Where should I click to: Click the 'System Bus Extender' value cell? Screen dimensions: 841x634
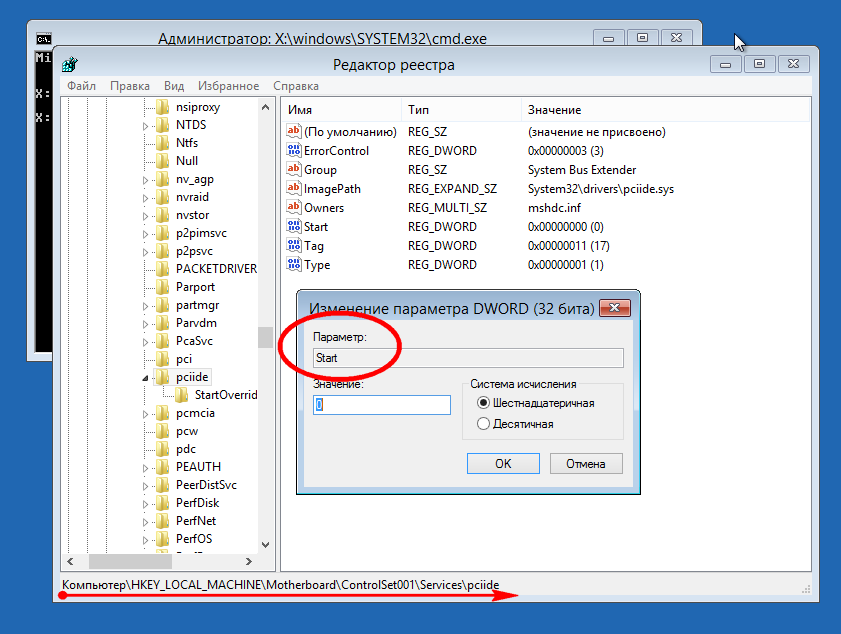[x=582, y=169]
